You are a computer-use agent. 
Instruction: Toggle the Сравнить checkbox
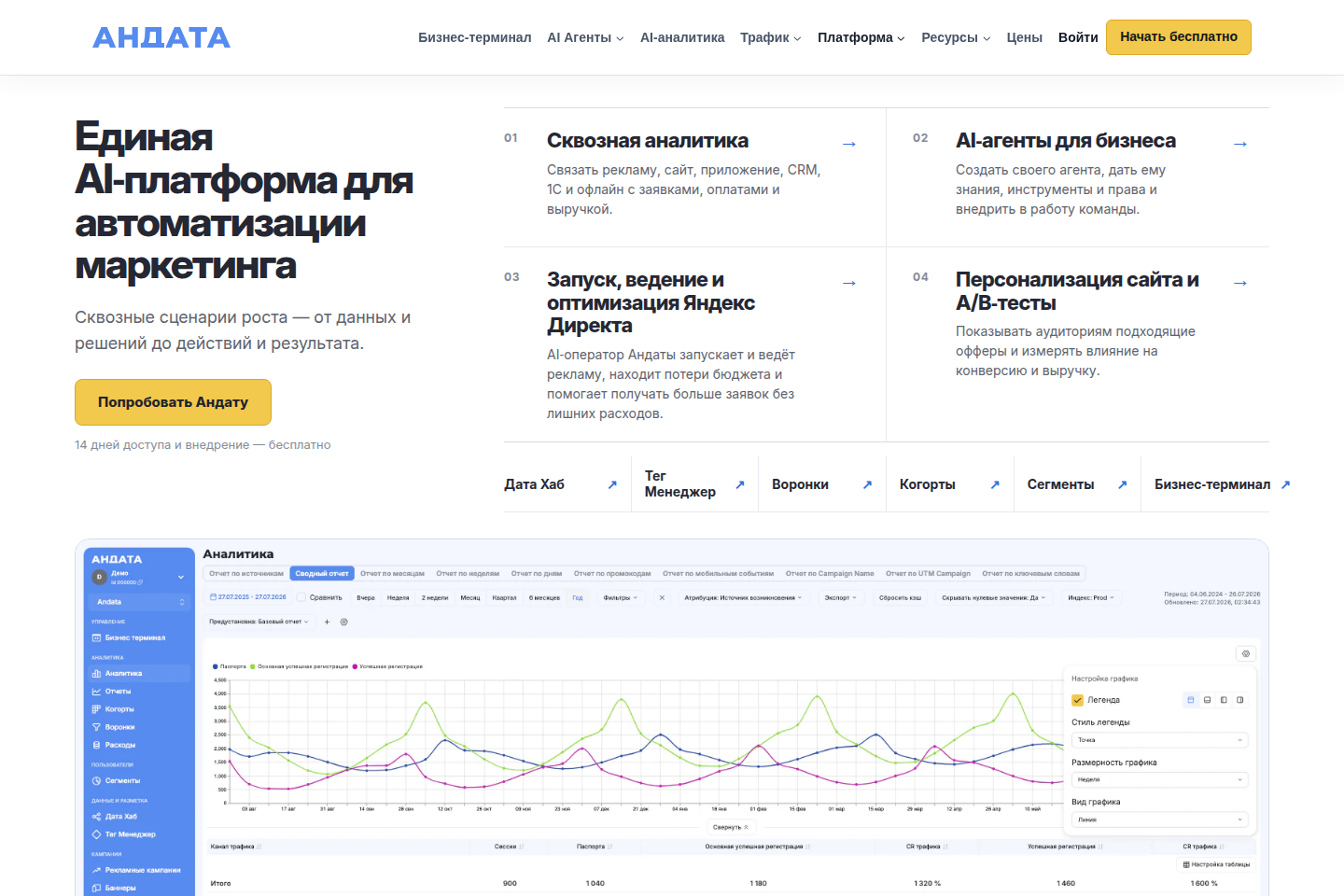click(301, 597)
